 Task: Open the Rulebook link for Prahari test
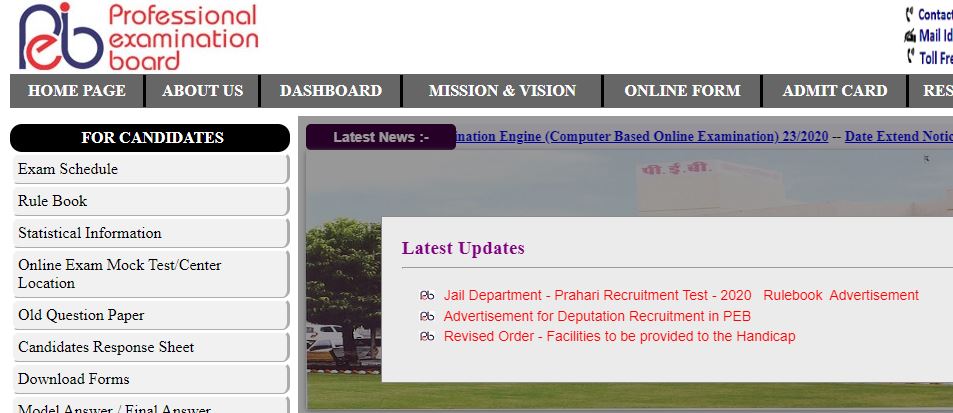pyautogui.click(x=793, y=296)
